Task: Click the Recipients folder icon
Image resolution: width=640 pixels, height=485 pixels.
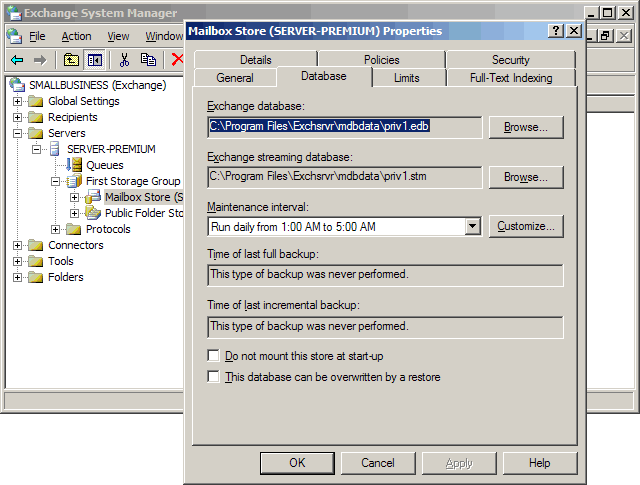Action: coord(36,117)
